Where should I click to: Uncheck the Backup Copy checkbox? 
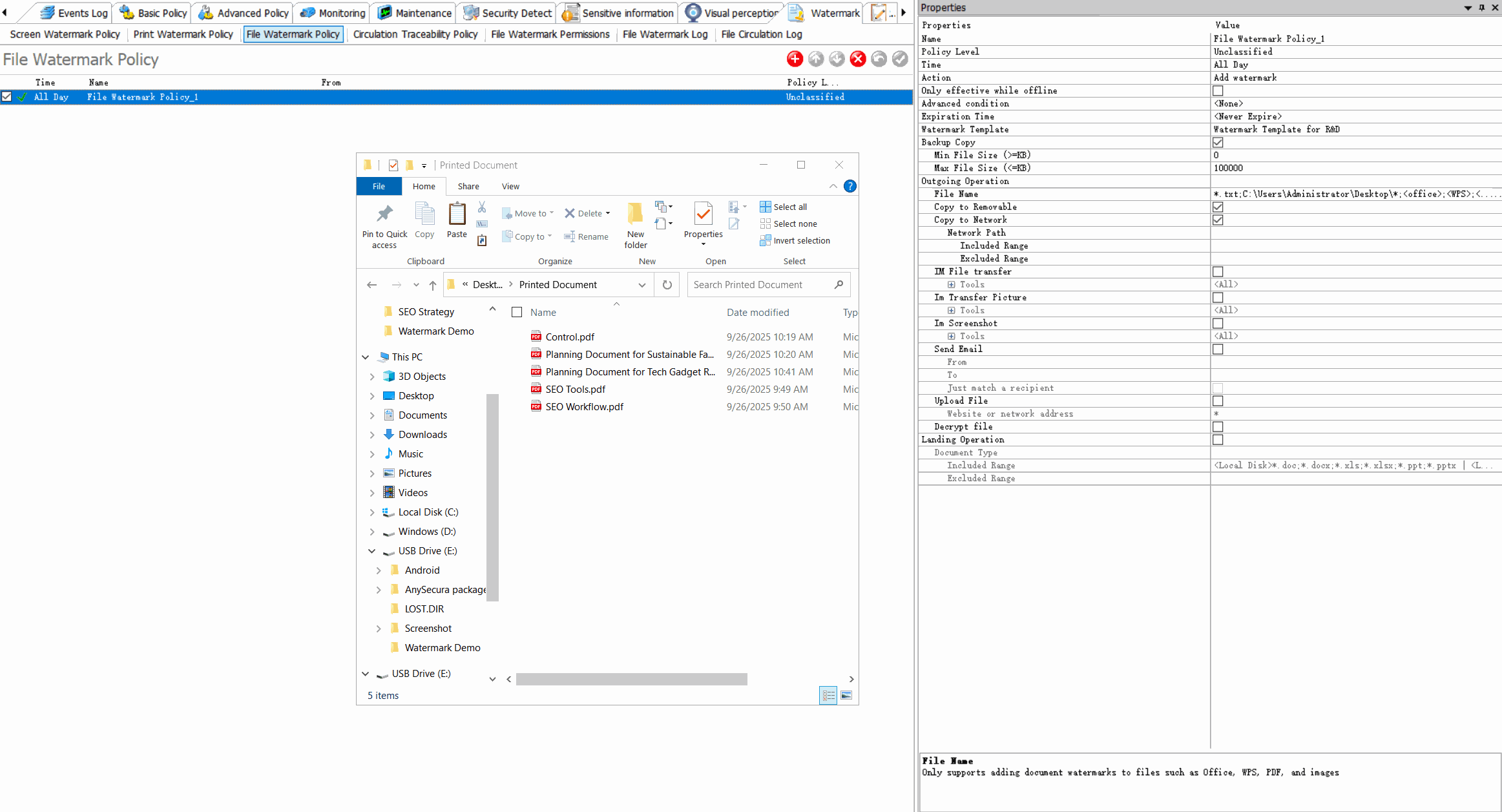pyautogui.click(x=1218, y=143)
